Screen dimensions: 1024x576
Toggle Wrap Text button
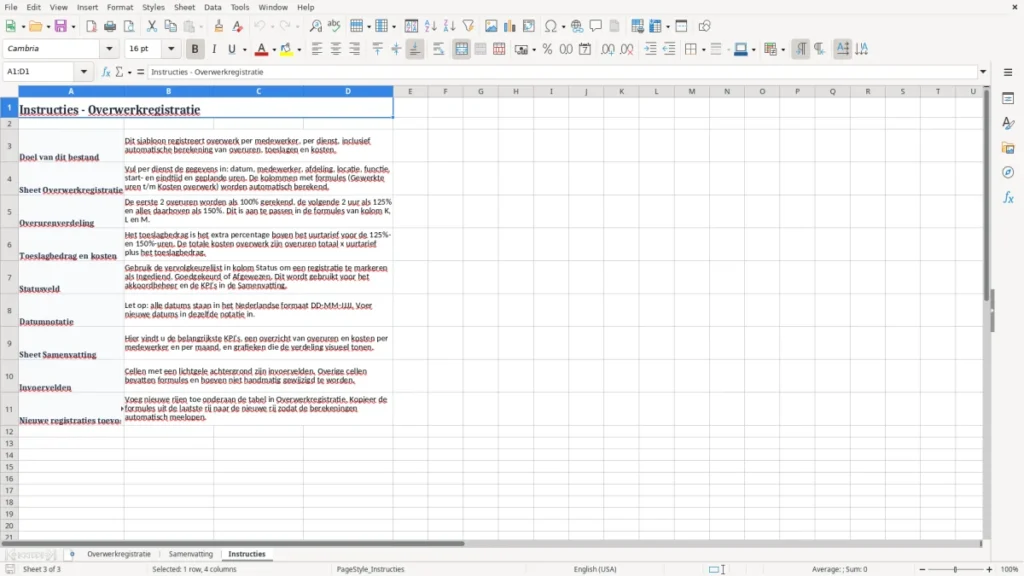pyautogui.click(x=439, y=49)
